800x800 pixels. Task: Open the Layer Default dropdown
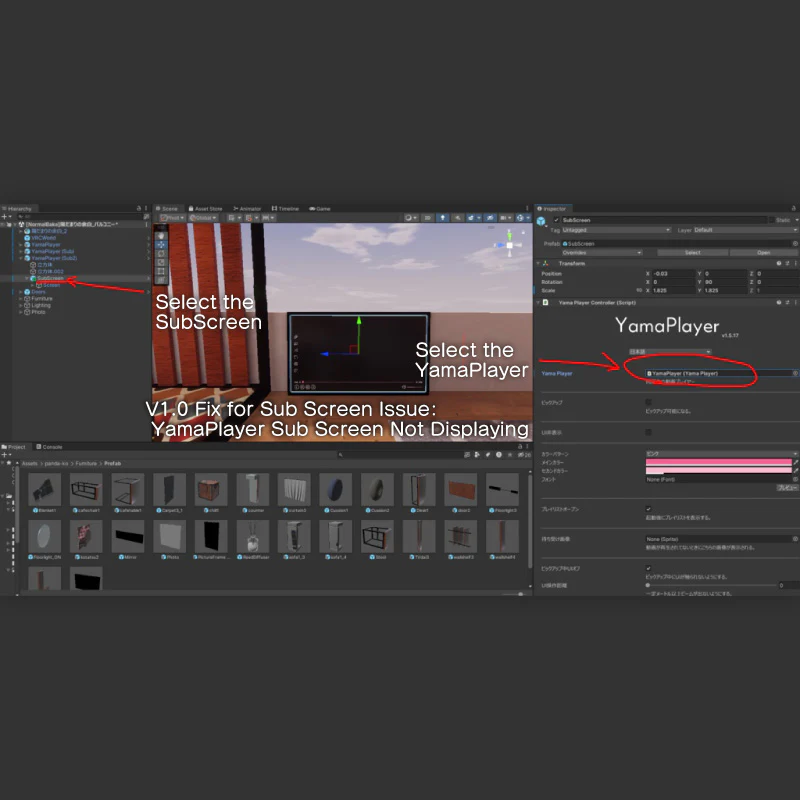(x=745, y=230)
